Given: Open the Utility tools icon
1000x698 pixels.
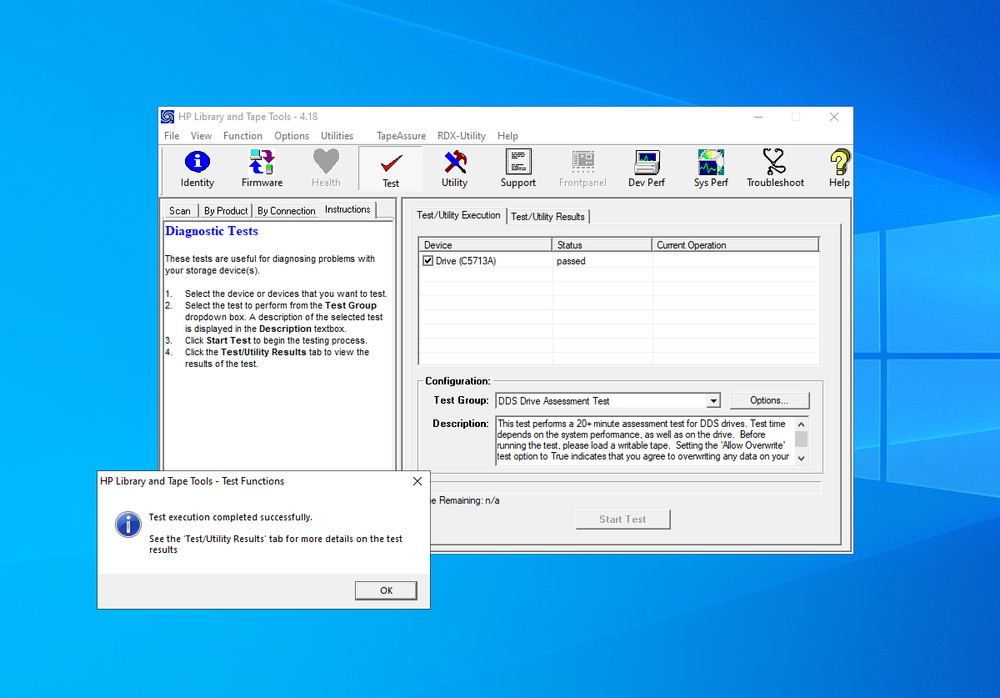Looking at the screenshot, I should pos(455,169).
